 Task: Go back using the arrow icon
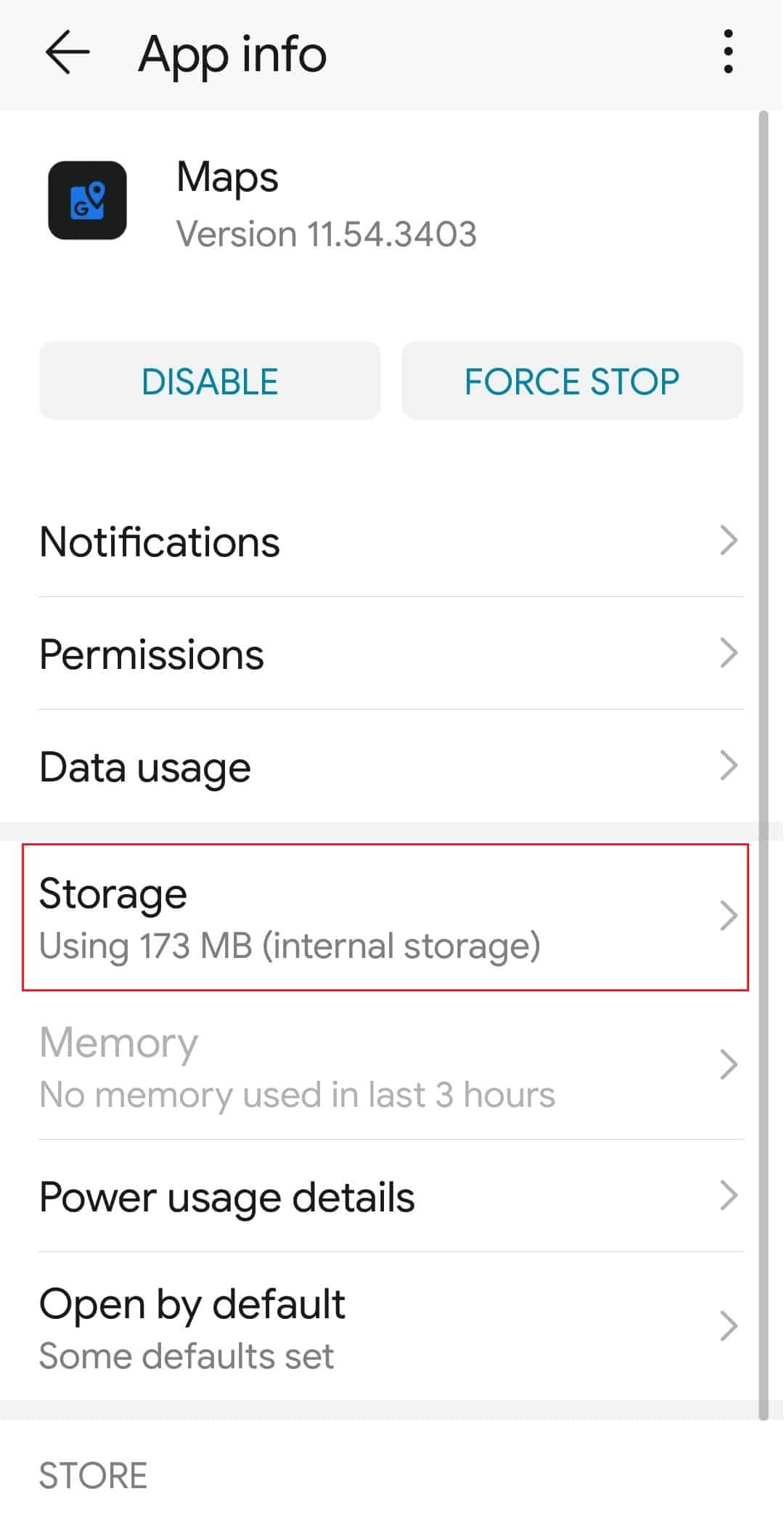tap(68, 52)
